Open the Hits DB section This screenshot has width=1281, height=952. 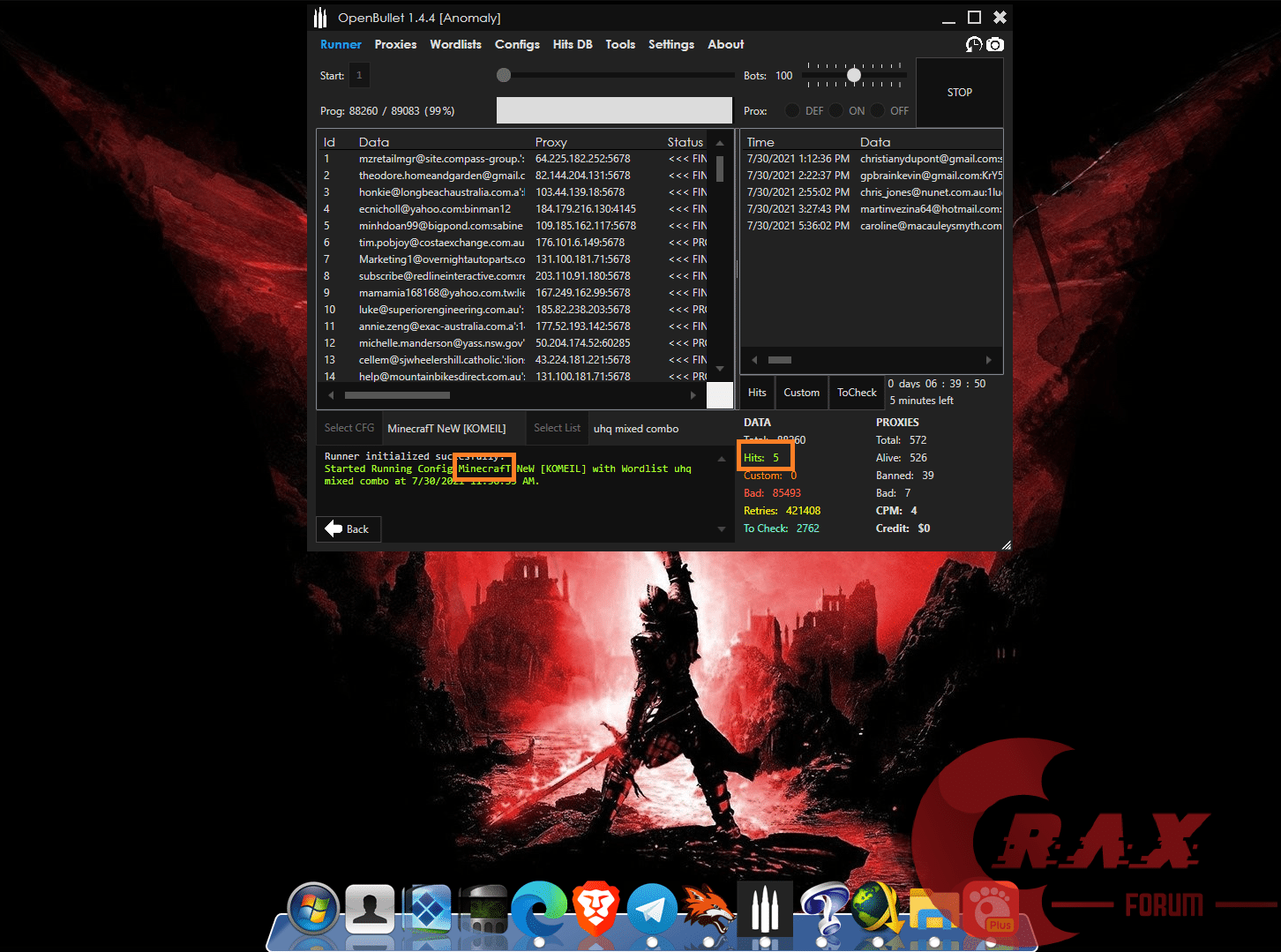tap(573, 44)
